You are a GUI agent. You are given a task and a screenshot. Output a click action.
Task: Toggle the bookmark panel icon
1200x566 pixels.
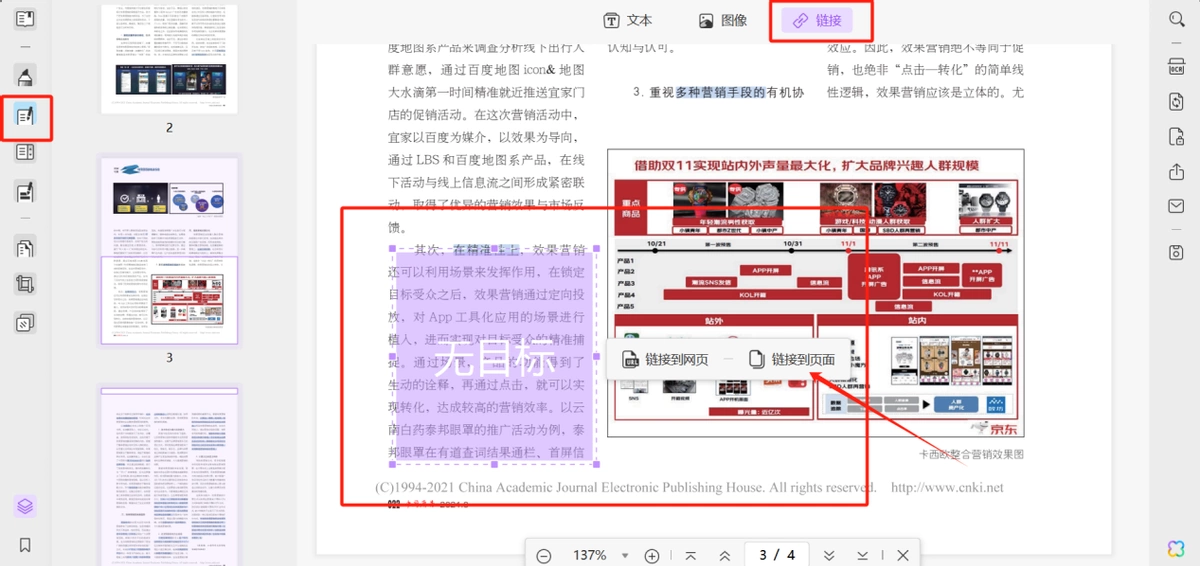pyautogui.click(x=26, y=545)
